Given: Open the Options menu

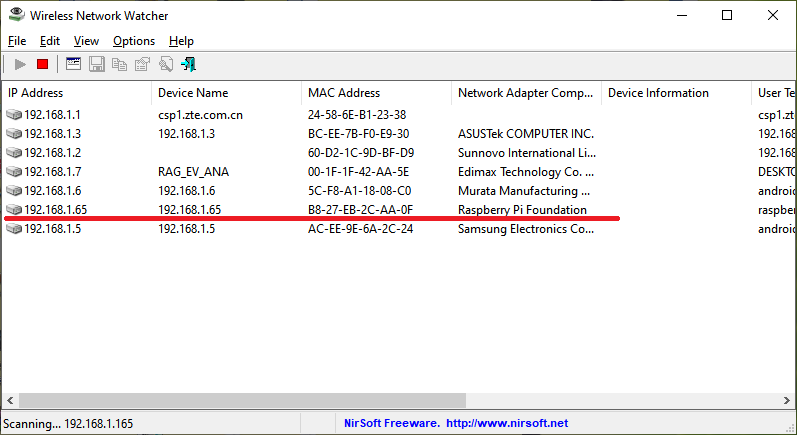Looking at the screenshot, I should coord(134,41).
